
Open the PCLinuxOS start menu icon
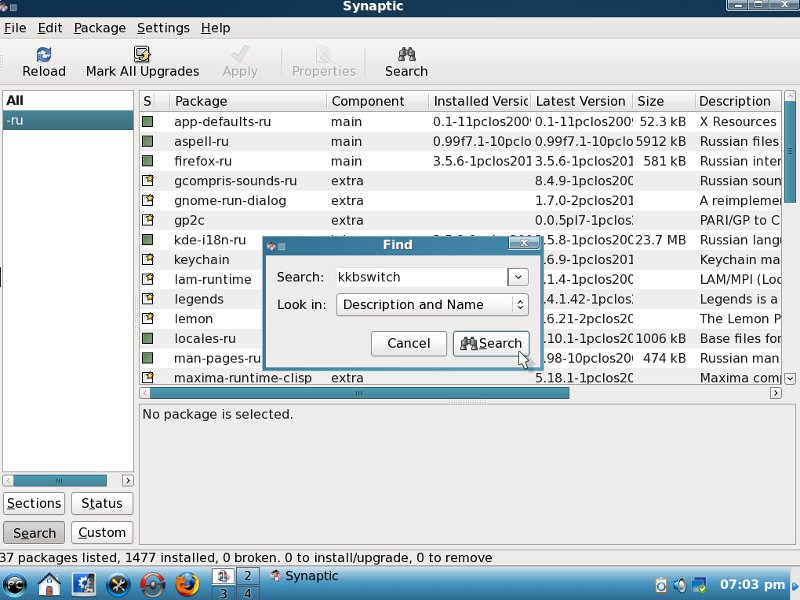(x=15, y=583)
